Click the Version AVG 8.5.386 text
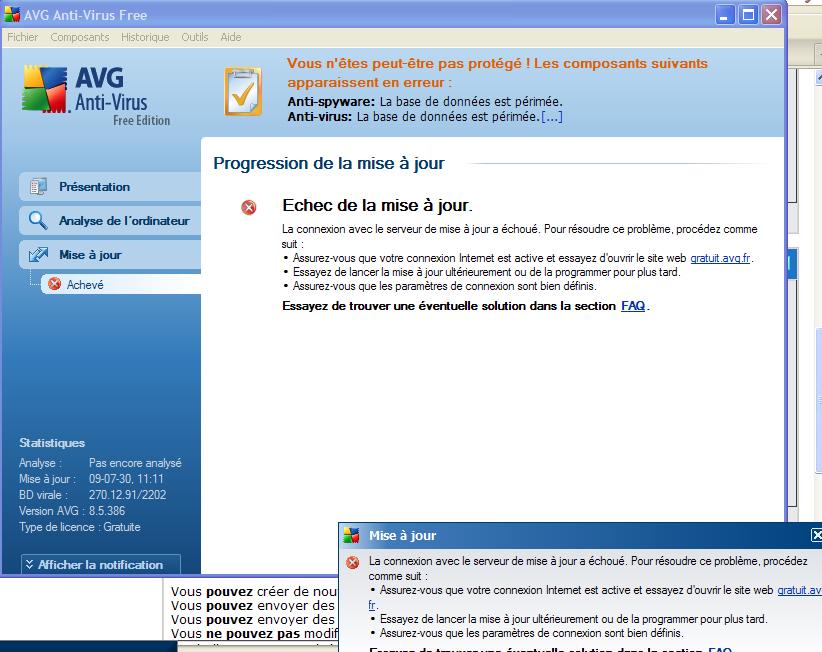 coord(72,510)
